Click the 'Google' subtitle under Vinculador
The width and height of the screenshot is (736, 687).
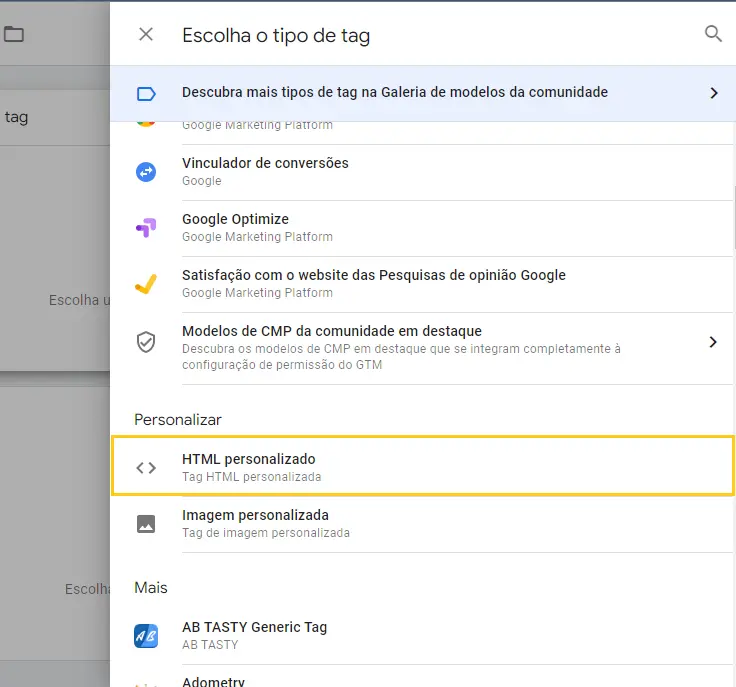201,181
